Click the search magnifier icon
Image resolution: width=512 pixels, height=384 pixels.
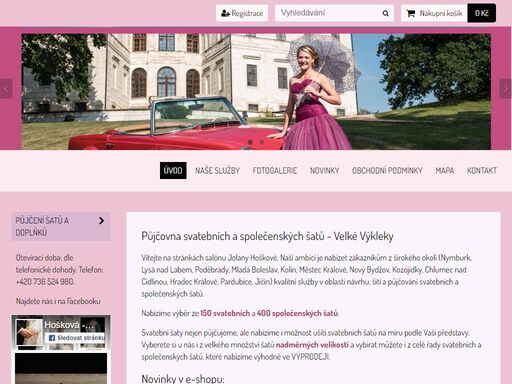click(x=385, y=13)
